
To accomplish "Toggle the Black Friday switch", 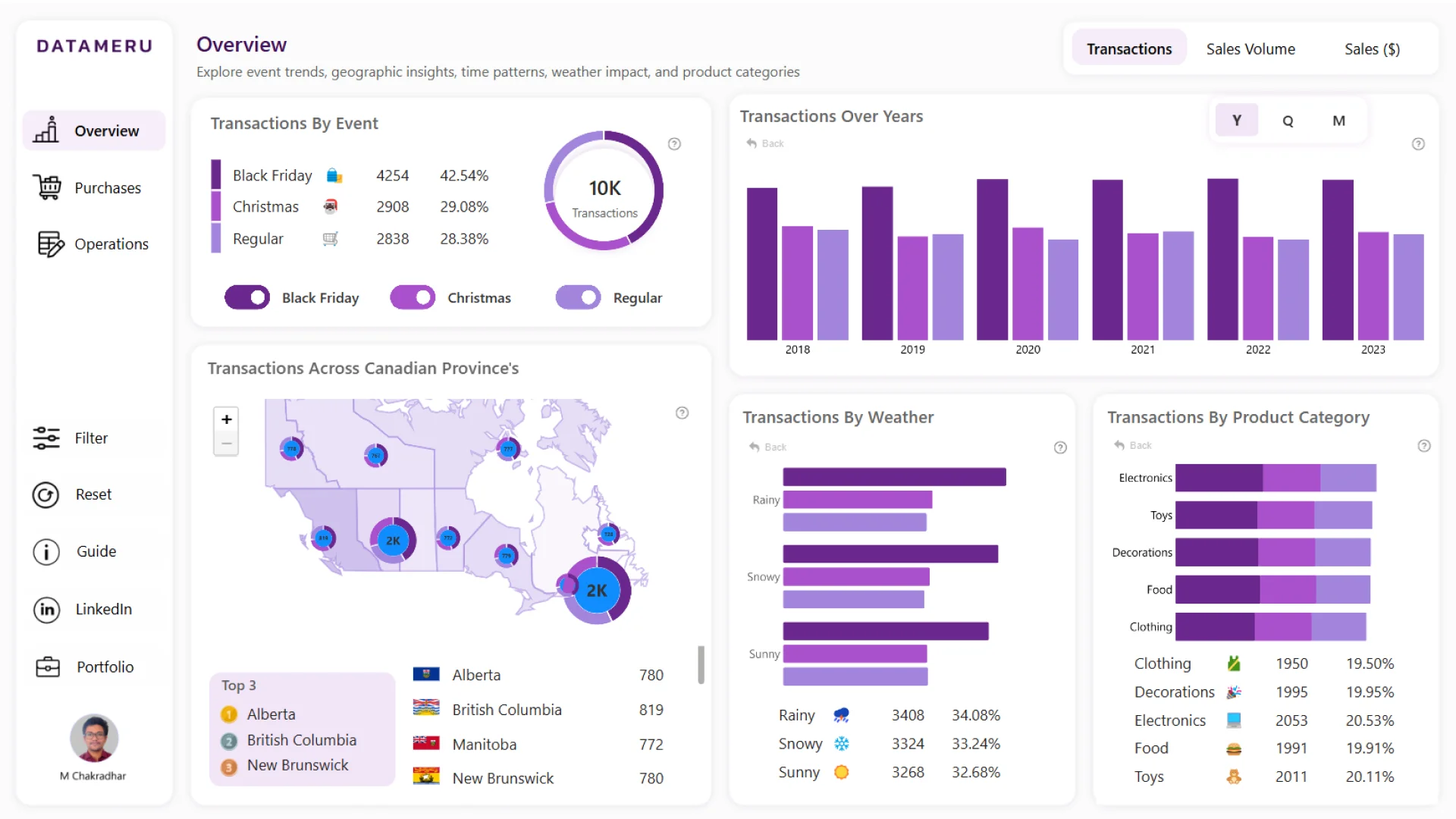I will pos(247,297).
